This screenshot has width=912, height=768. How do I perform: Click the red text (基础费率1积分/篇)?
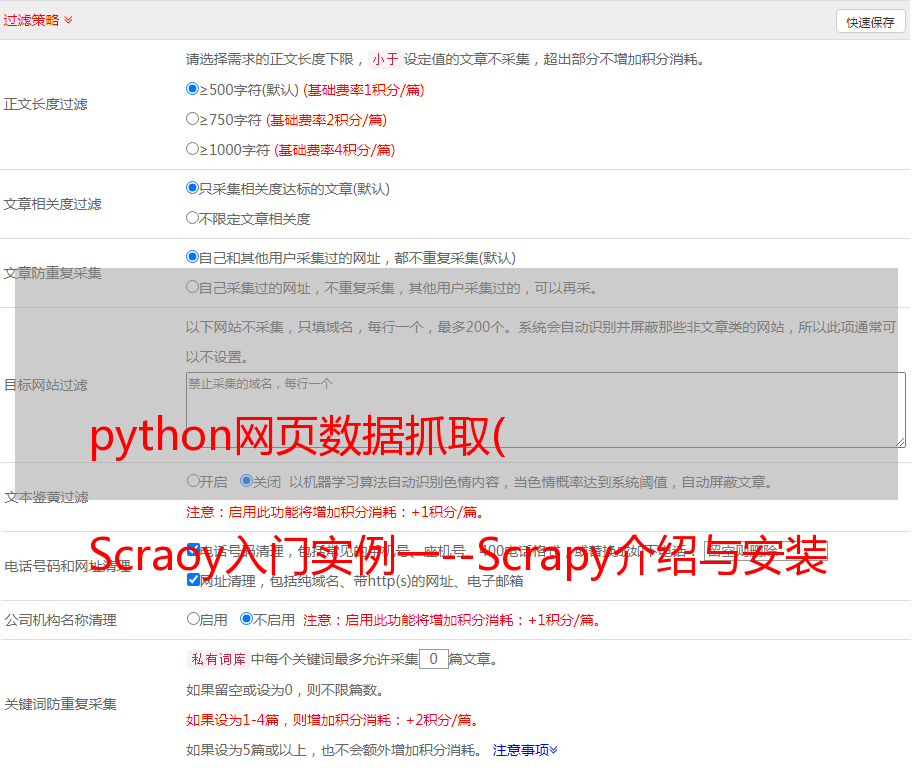pos(364,90)
